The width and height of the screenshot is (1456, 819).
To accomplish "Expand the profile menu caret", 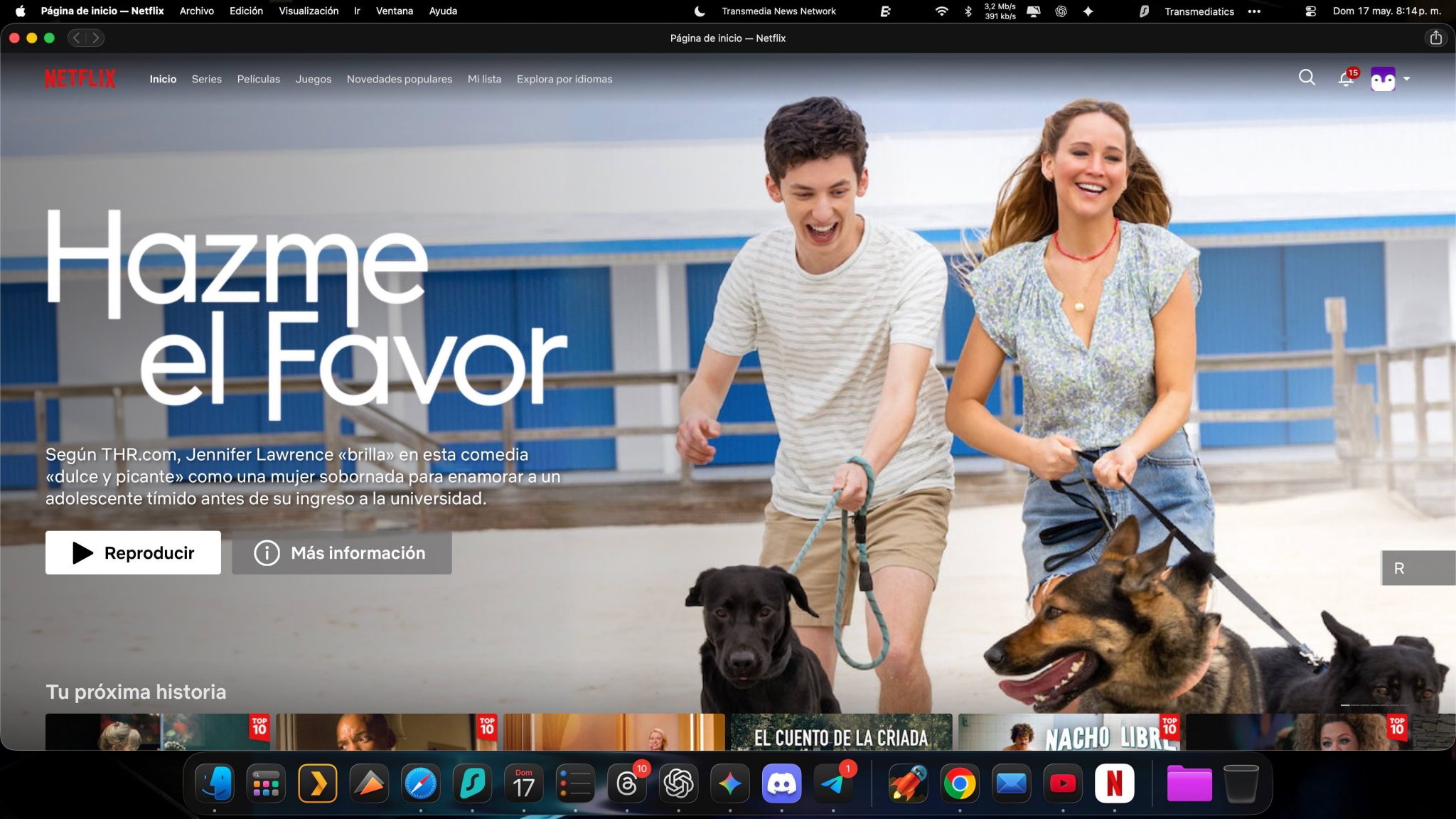I will tap(1407, 79).
